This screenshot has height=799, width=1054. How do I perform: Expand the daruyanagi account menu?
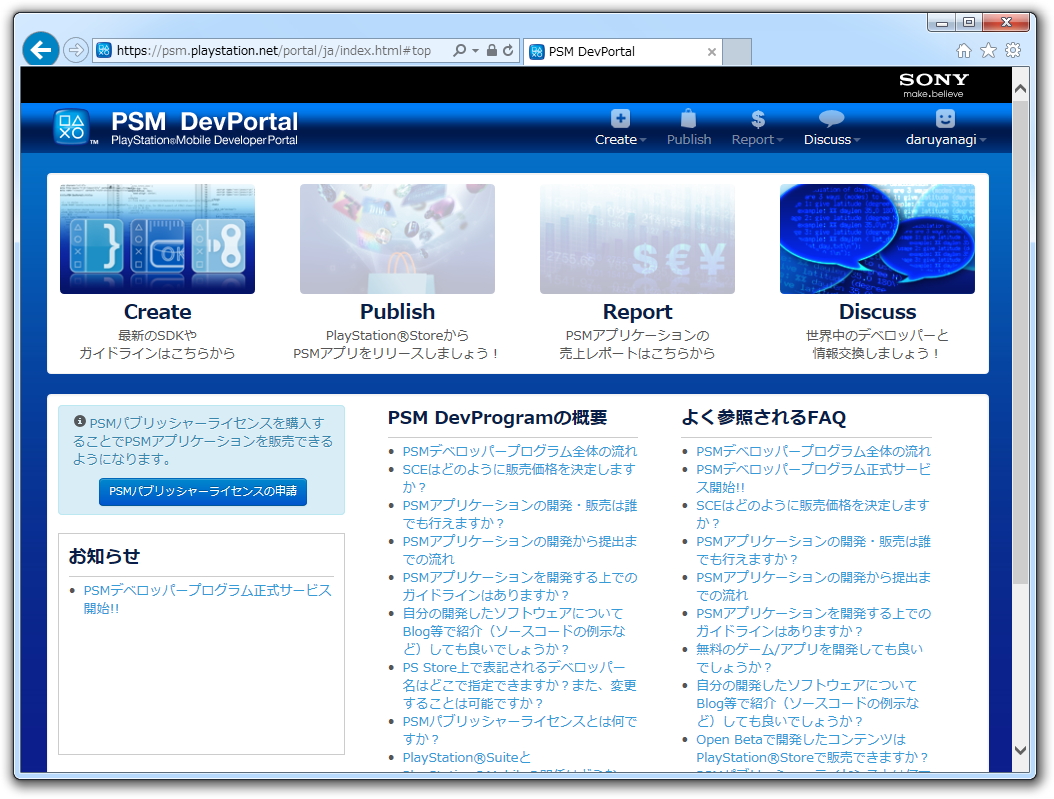coord(945,139)
